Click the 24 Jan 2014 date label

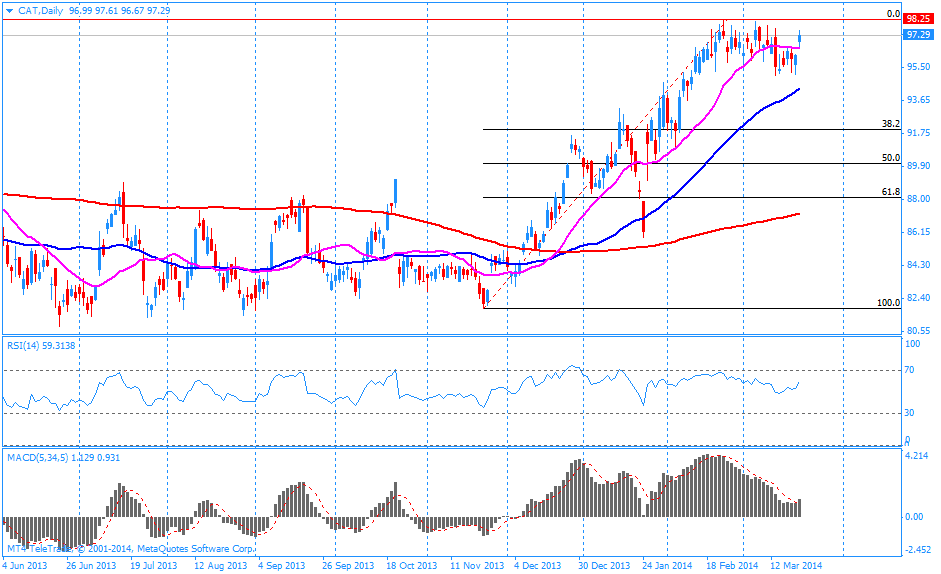tap(667, 566)
